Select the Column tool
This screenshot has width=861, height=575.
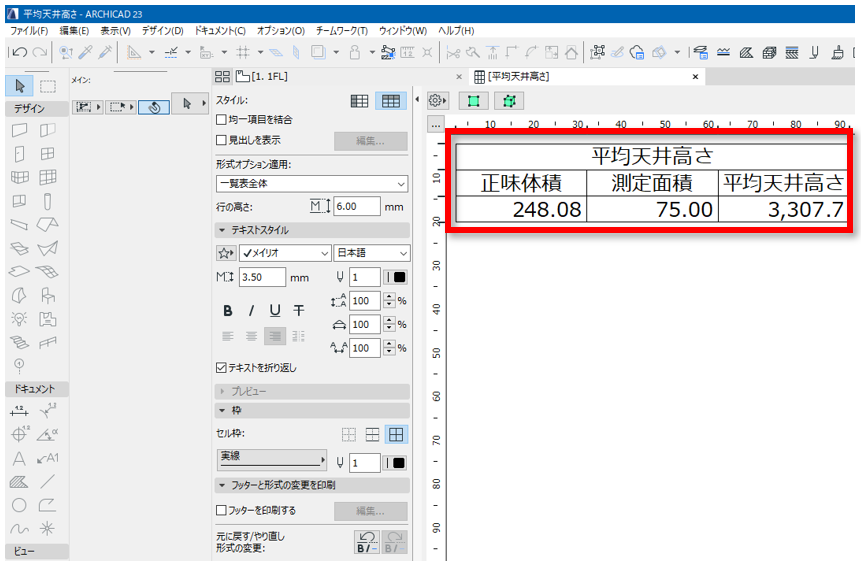(x=48, y=201)
